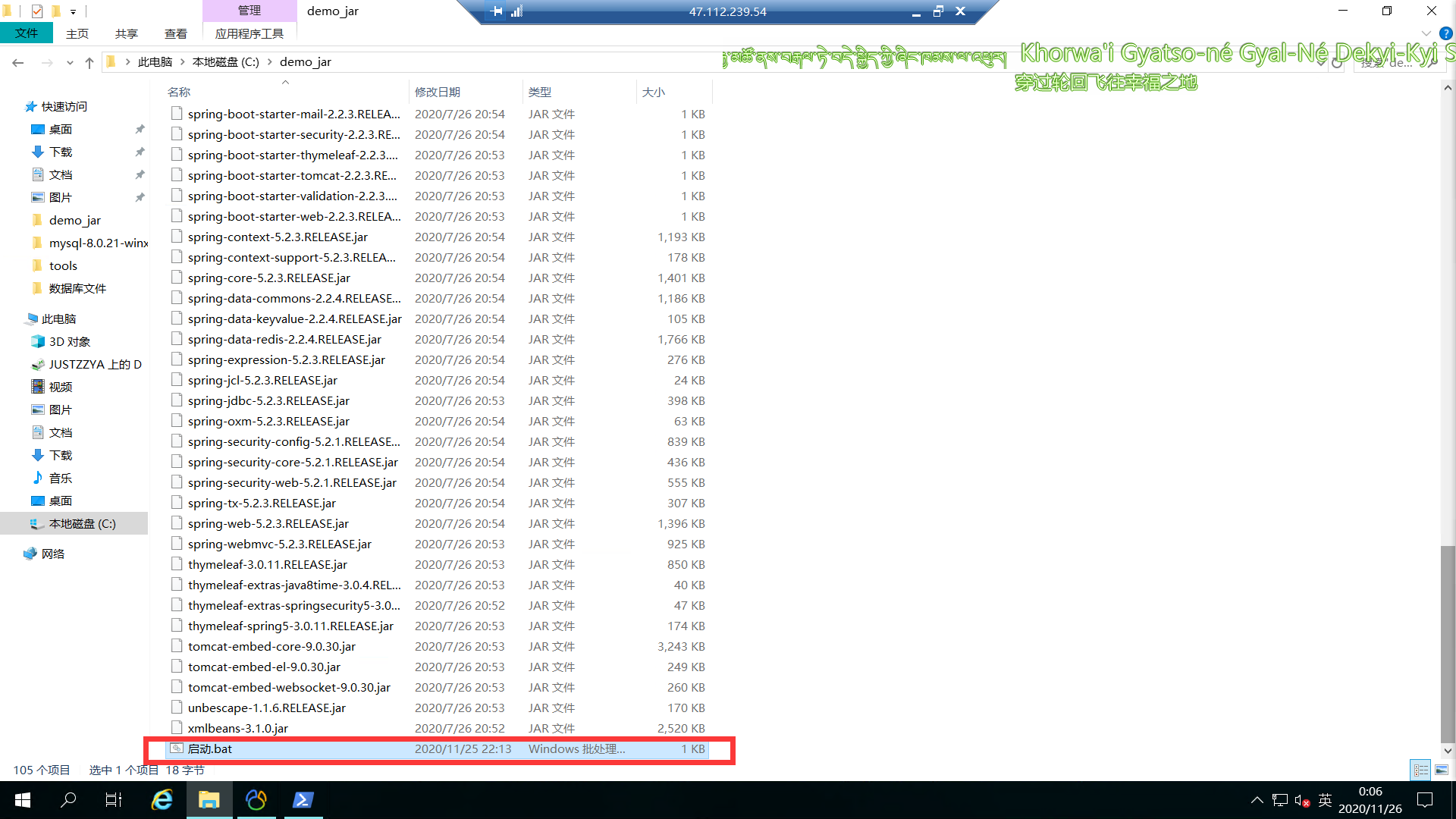The height and width of the screenshot is (819, 1456).
Task: Open recent locations dropdown arrow
Action: coord(70,62)
